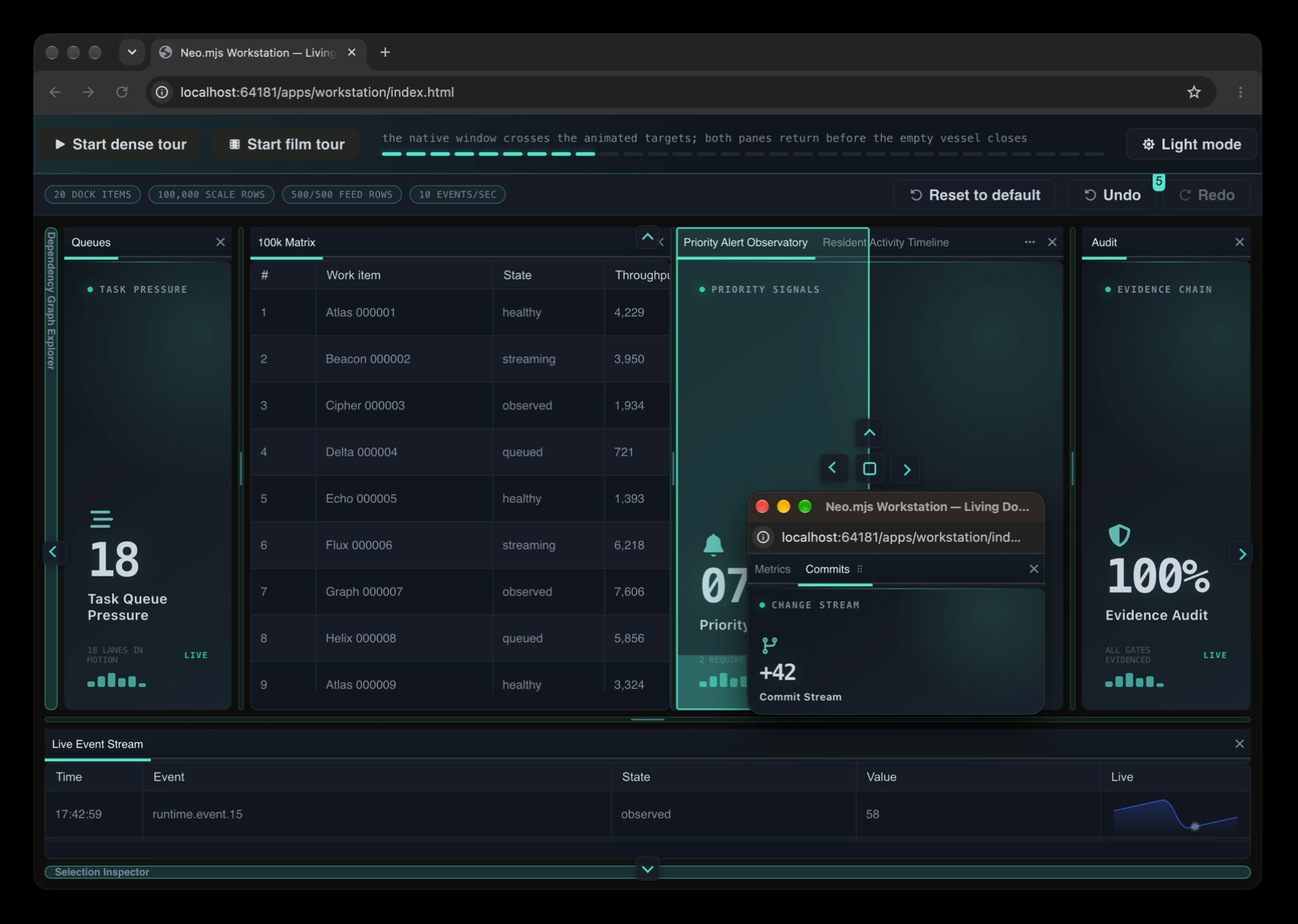Toggle Light mode
Image resolution: width=1298 pixels, height=924 pixels.
click(1191, 144)
